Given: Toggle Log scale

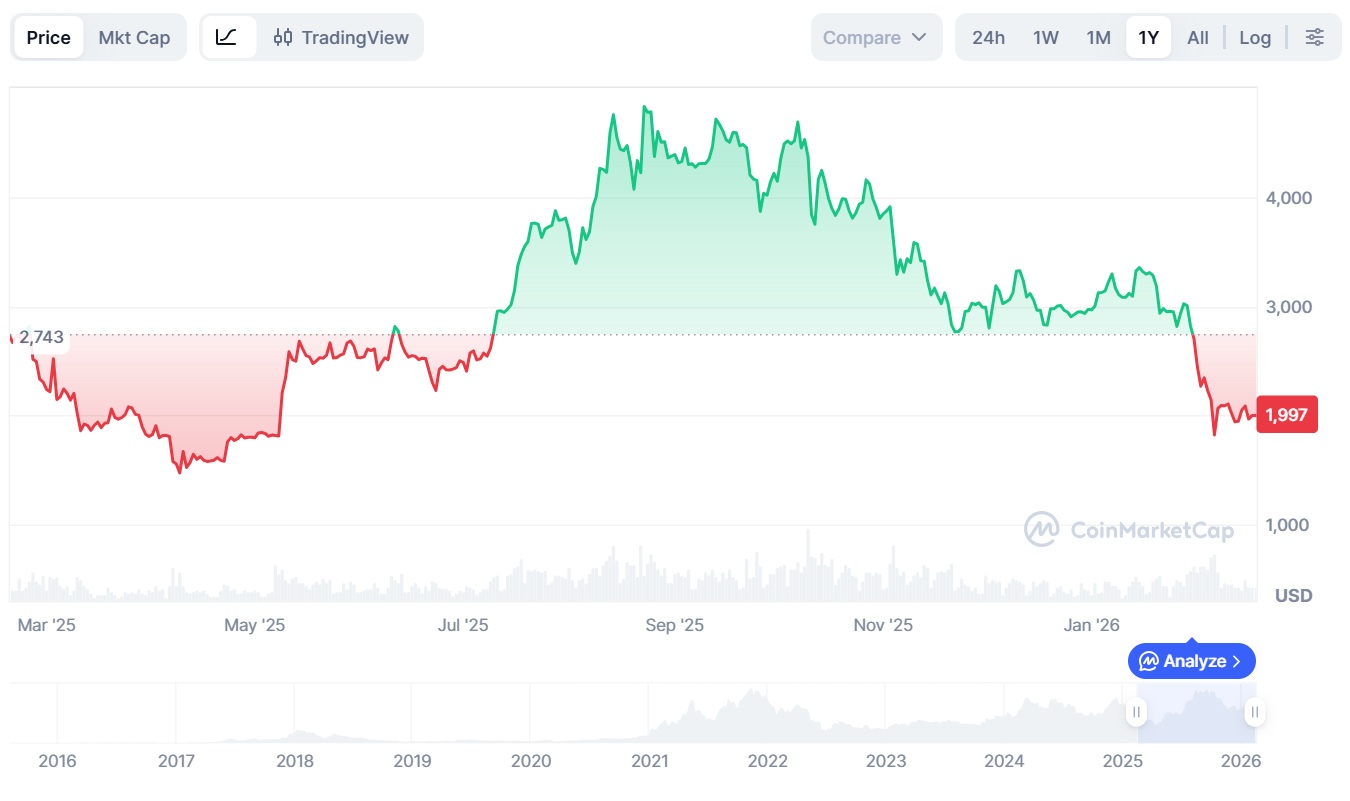Looking at the screenshot, I should click(1255, 37).
